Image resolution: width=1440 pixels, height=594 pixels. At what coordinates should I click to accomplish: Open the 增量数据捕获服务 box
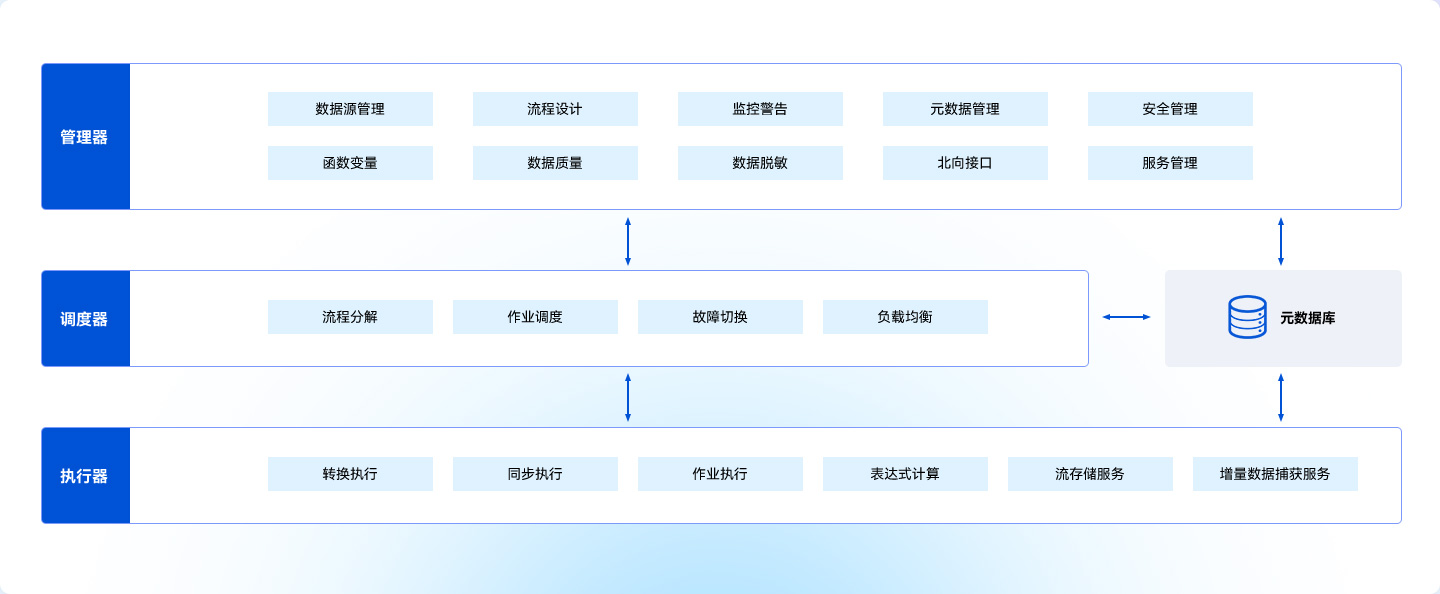[1275, 474]
